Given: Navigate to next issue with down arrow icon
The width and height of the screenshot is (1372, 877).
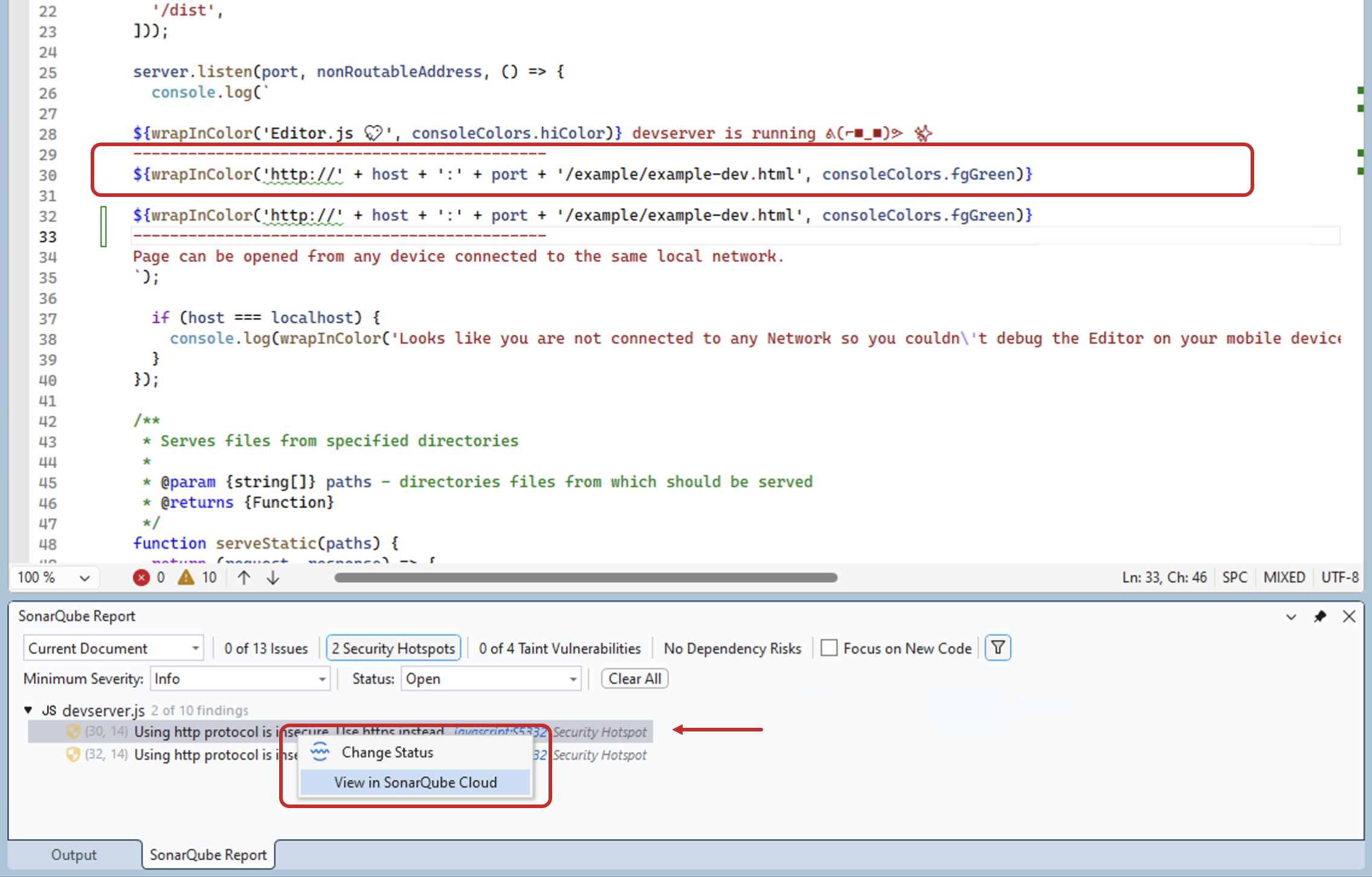Looking at the screenshot, I should click(272, 577).
